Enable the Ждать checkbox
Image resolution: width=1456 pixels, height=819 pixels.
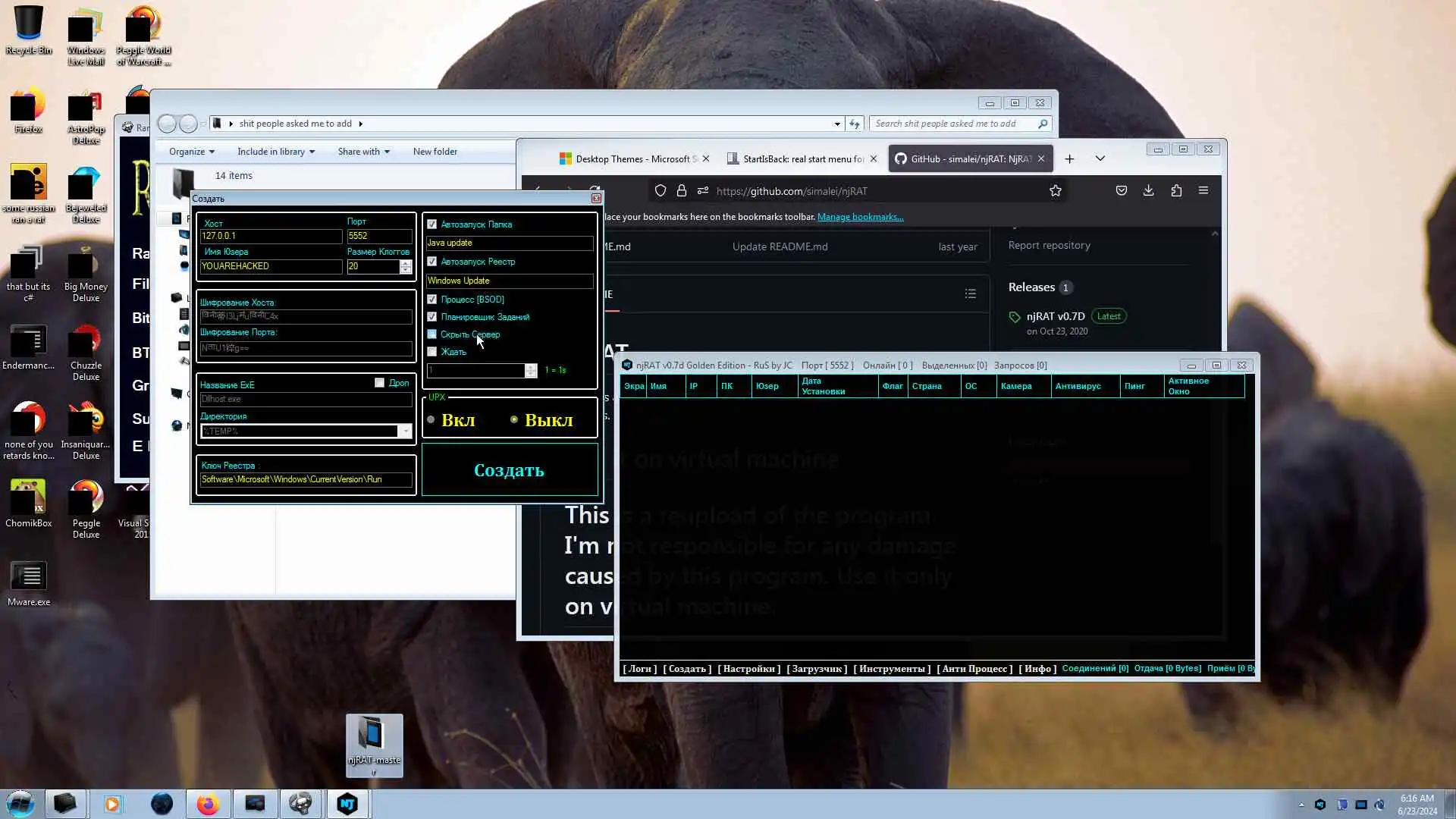pyautogui.click(x=432, y=352)
